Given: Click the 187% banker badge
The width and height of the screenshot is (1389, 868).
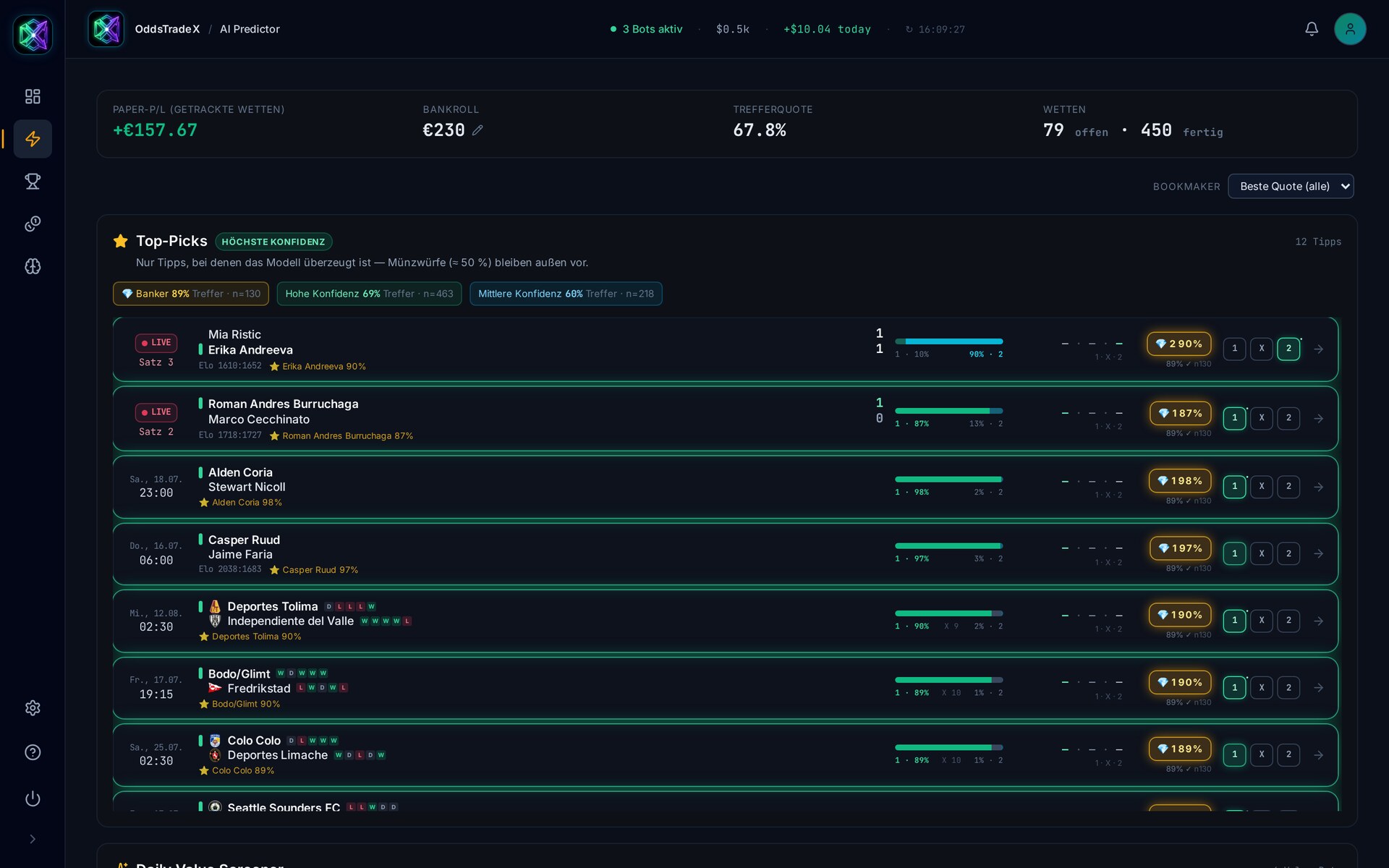Looking at the screenshot, I should [1181, 413].
